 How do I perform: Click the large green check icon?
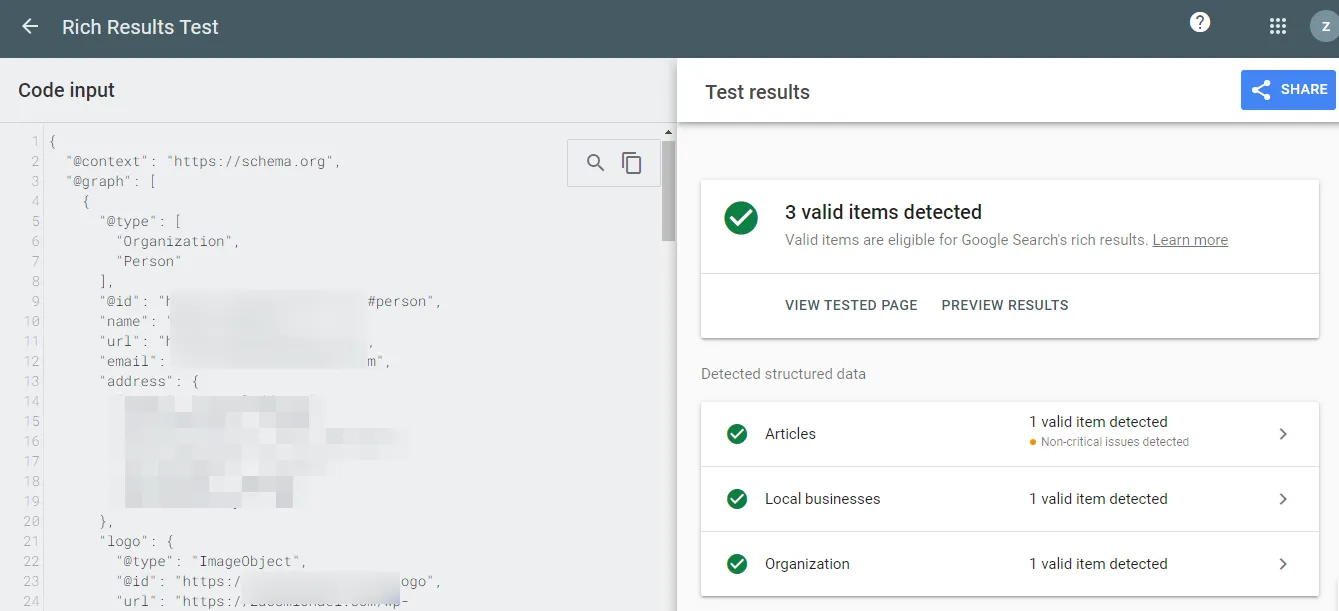[741, 218]
